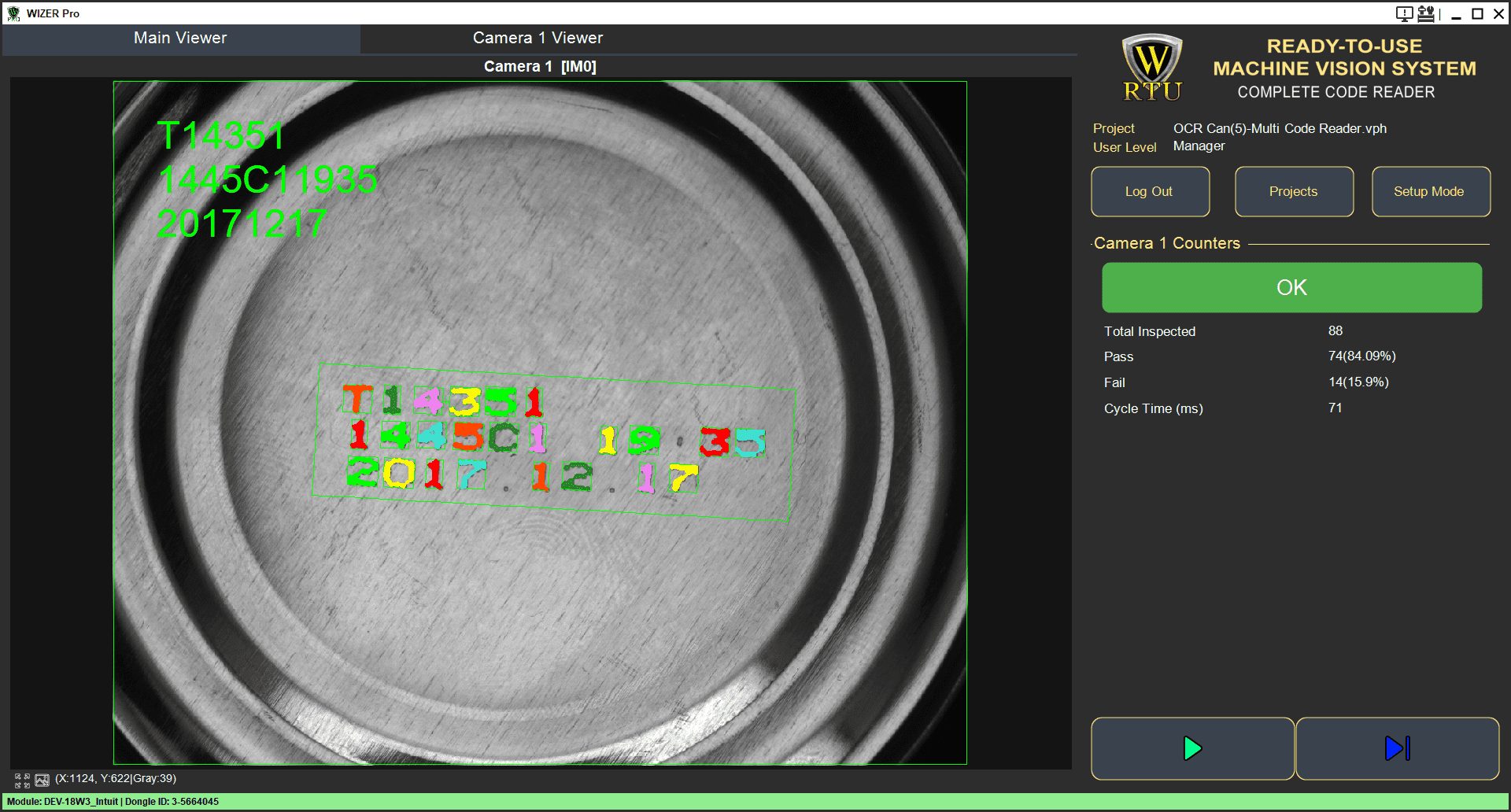Click the 20171217 overlay result text
Screen dimensions: 1511x812
(x=242, y=223)
